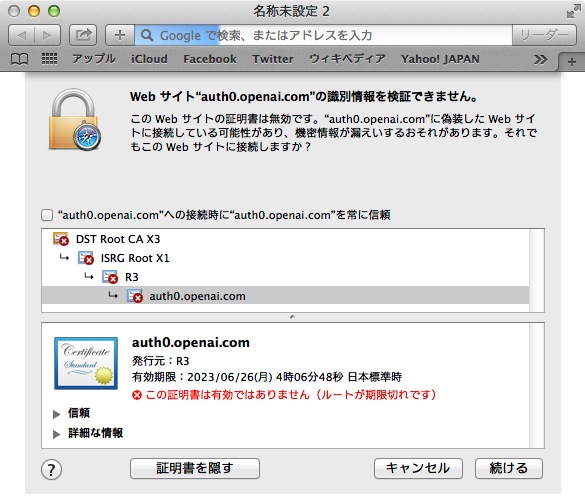The height and width of the screenshot is (503, 585).
Task: Show more bookmarks via double chevron
Action: pyautogui.click(x=540, y=59)
